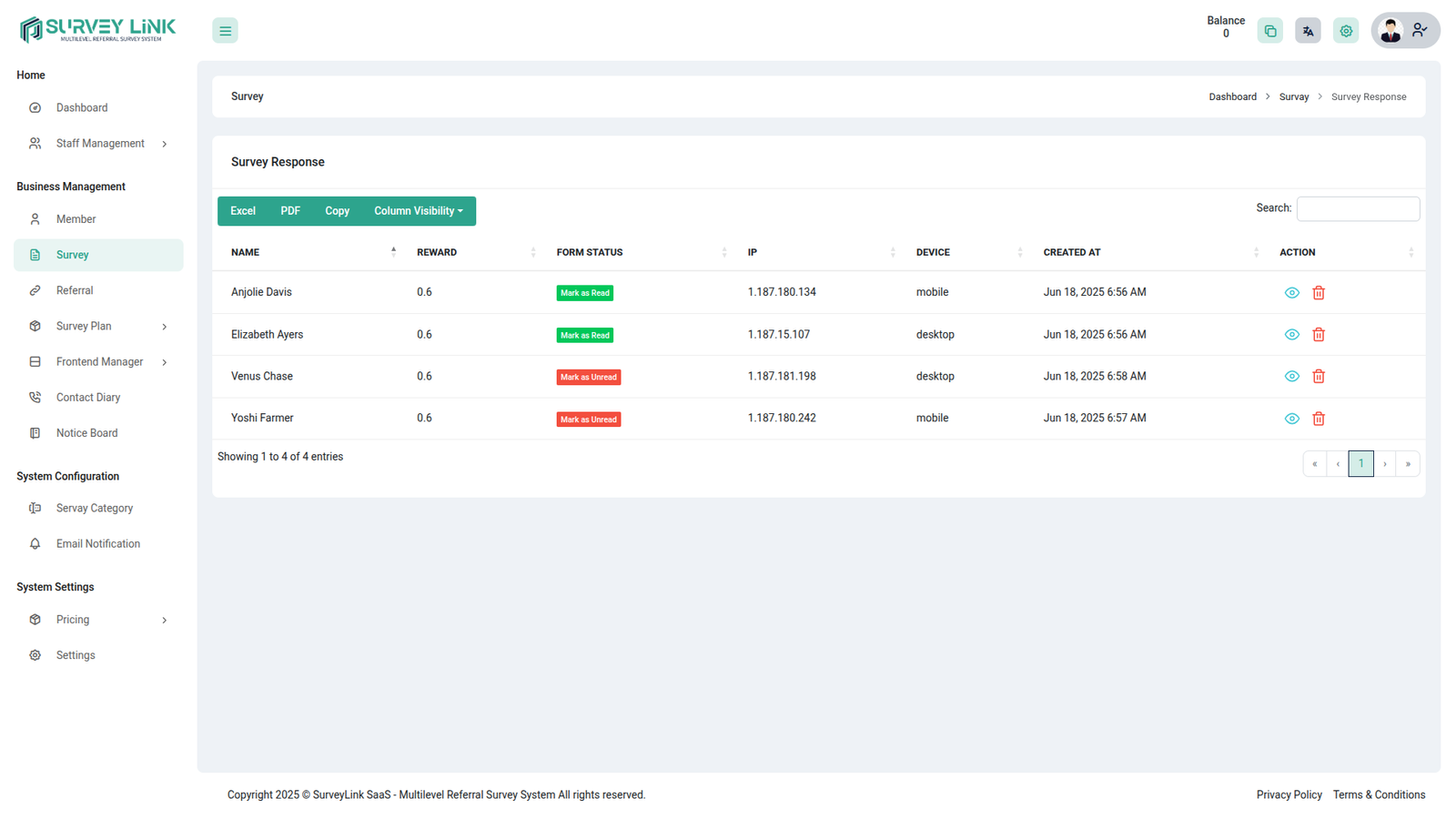Toggle Venus Chase's Mark as Unread status
This screenshot has height=819, width=1456.
click(x=588, y=377)
